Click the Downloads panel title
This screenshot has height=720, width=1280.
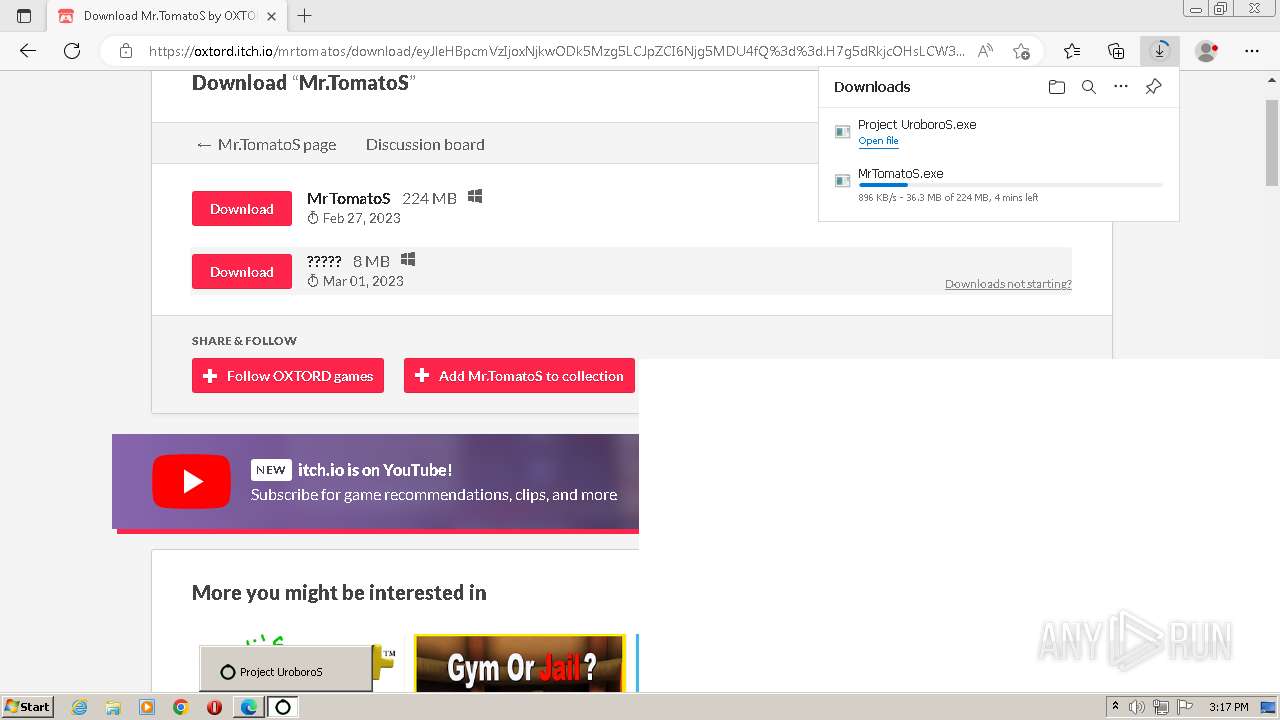pos(872,87)
